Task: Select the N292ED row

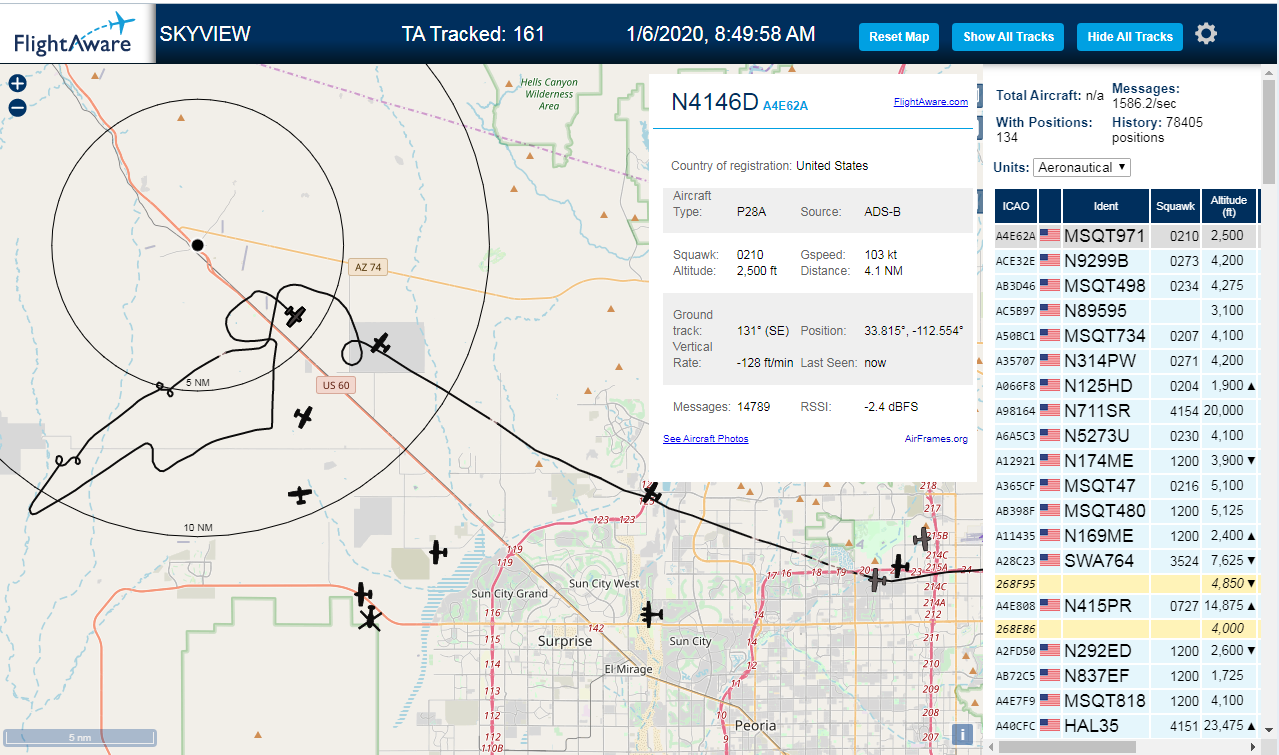Action: 1126,651
